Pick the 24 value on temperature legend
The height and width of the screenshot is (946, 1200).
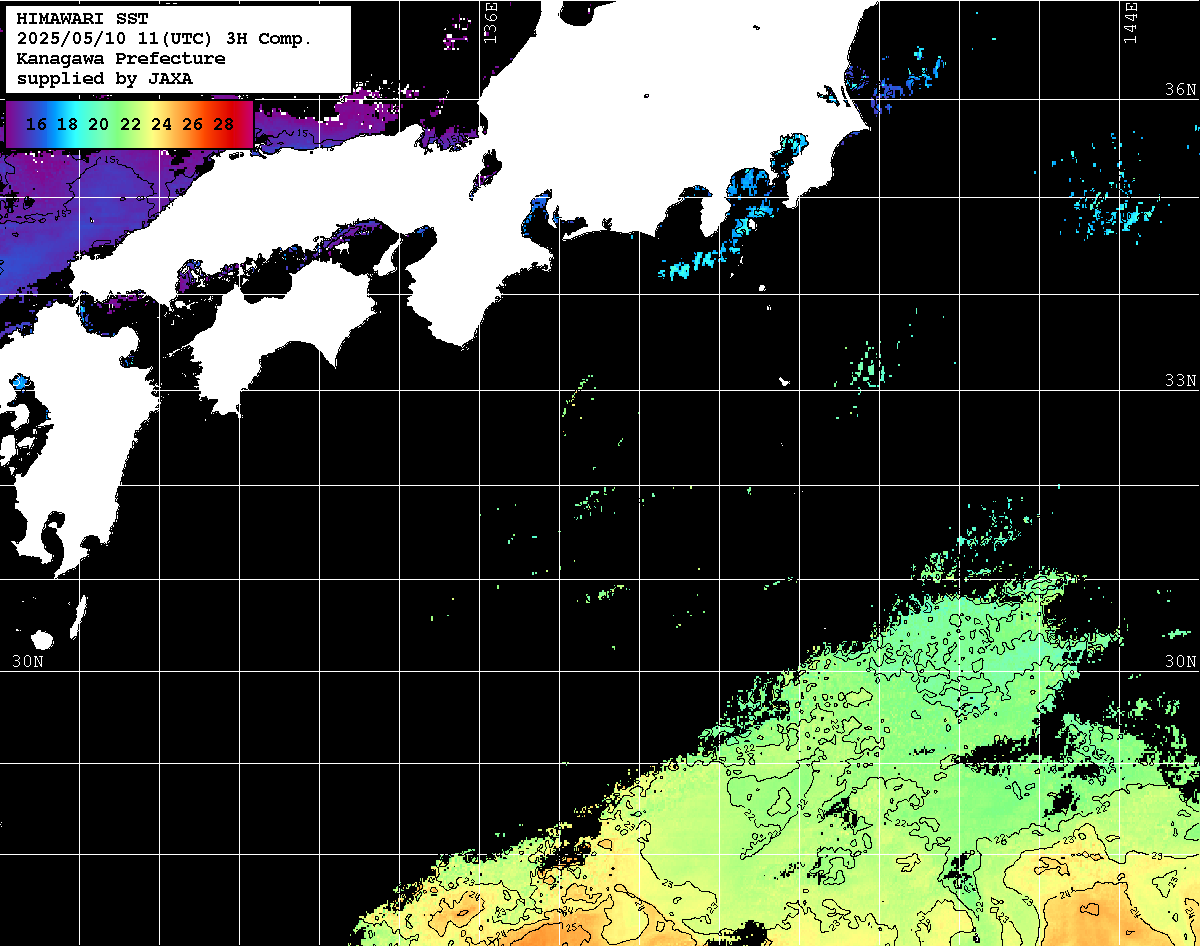click(x=161, y=125)
